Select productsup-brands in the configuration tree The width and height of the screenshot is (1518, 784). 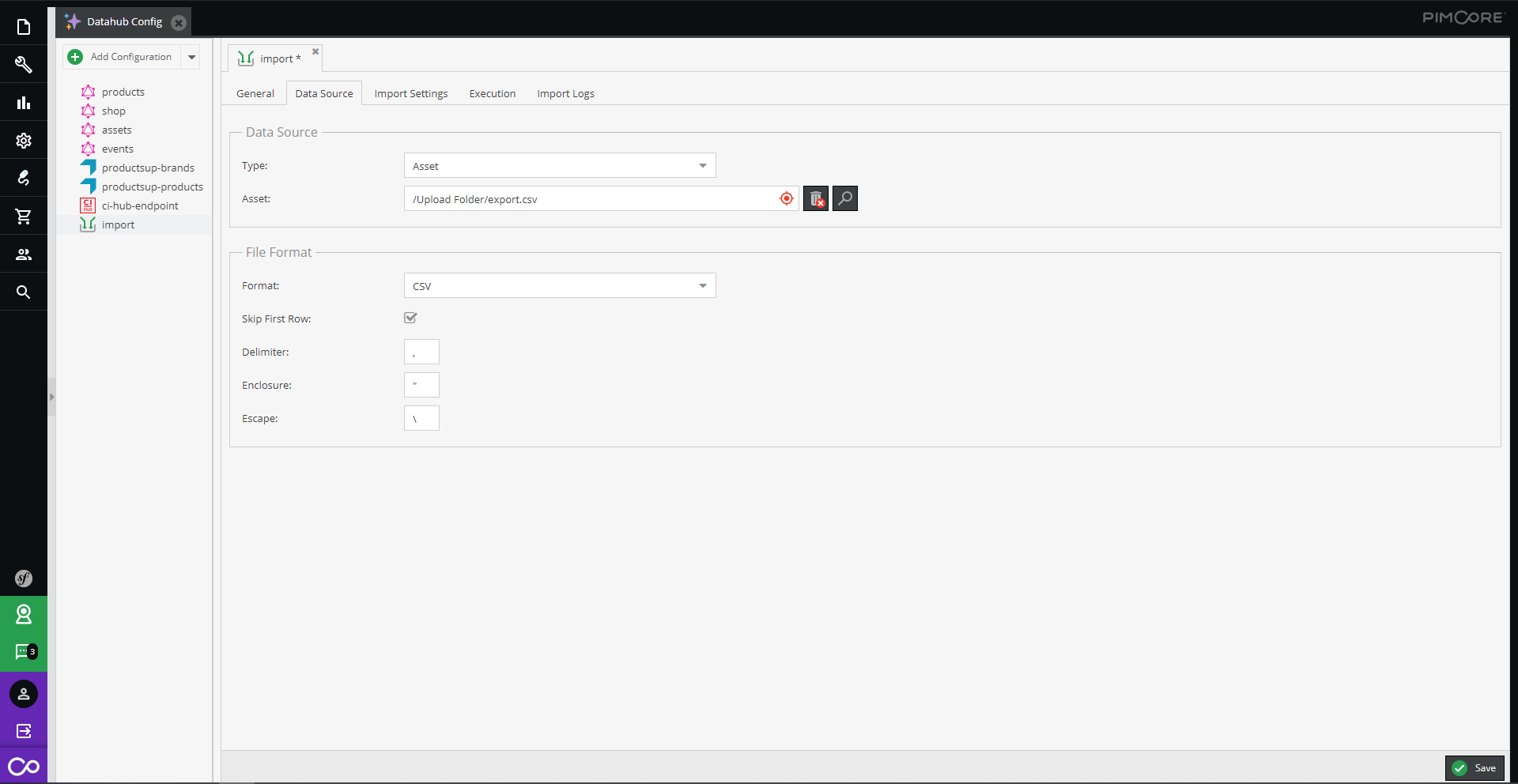pyautogui.click(x=148, y=168)
